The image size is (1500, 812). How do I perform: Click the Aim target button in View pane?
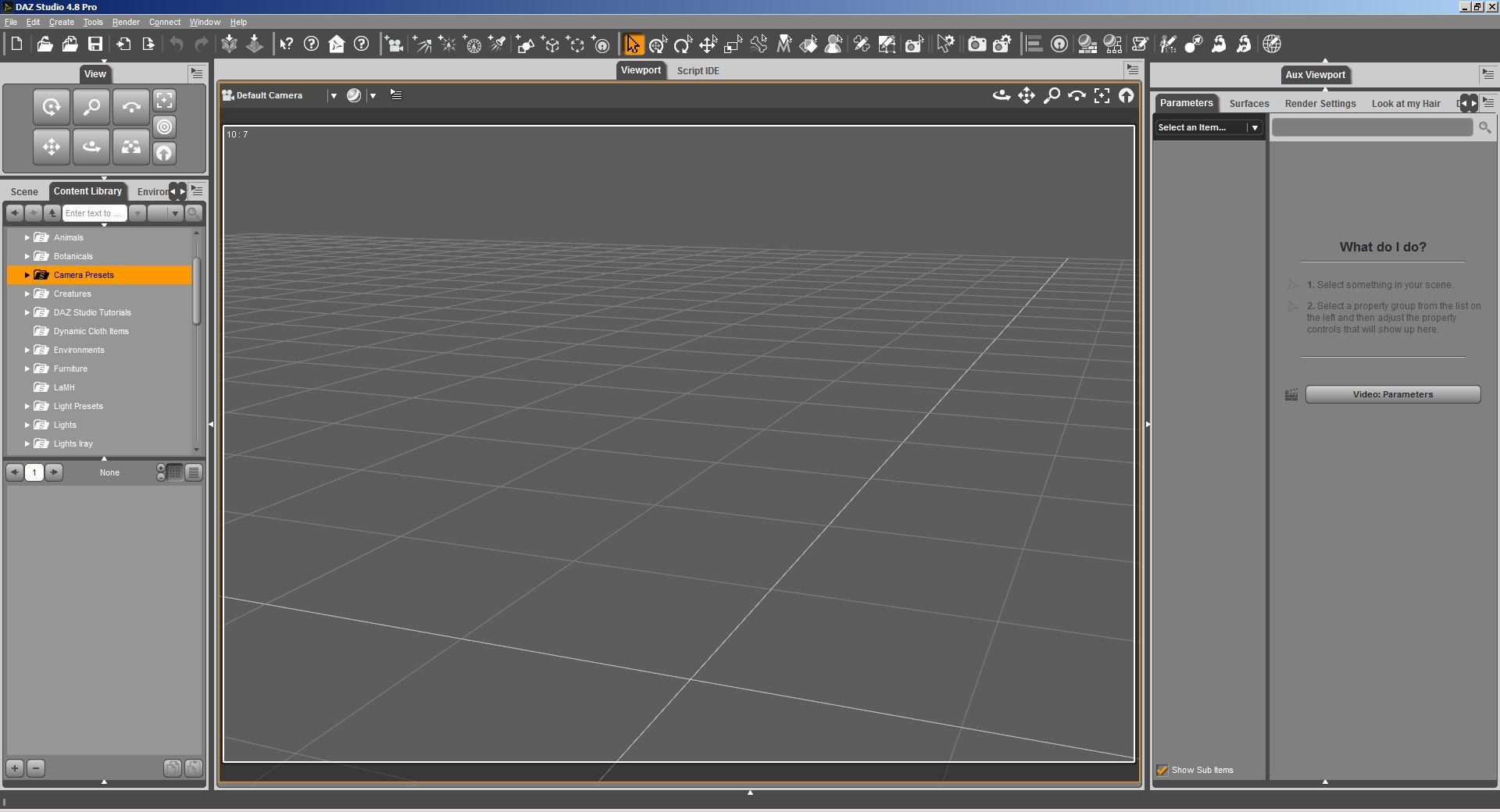(164, 126)
